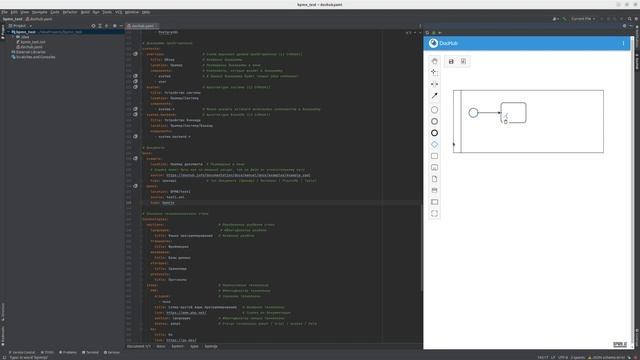Open the gear settings of DocHub tool window

[x=624, y=26]
